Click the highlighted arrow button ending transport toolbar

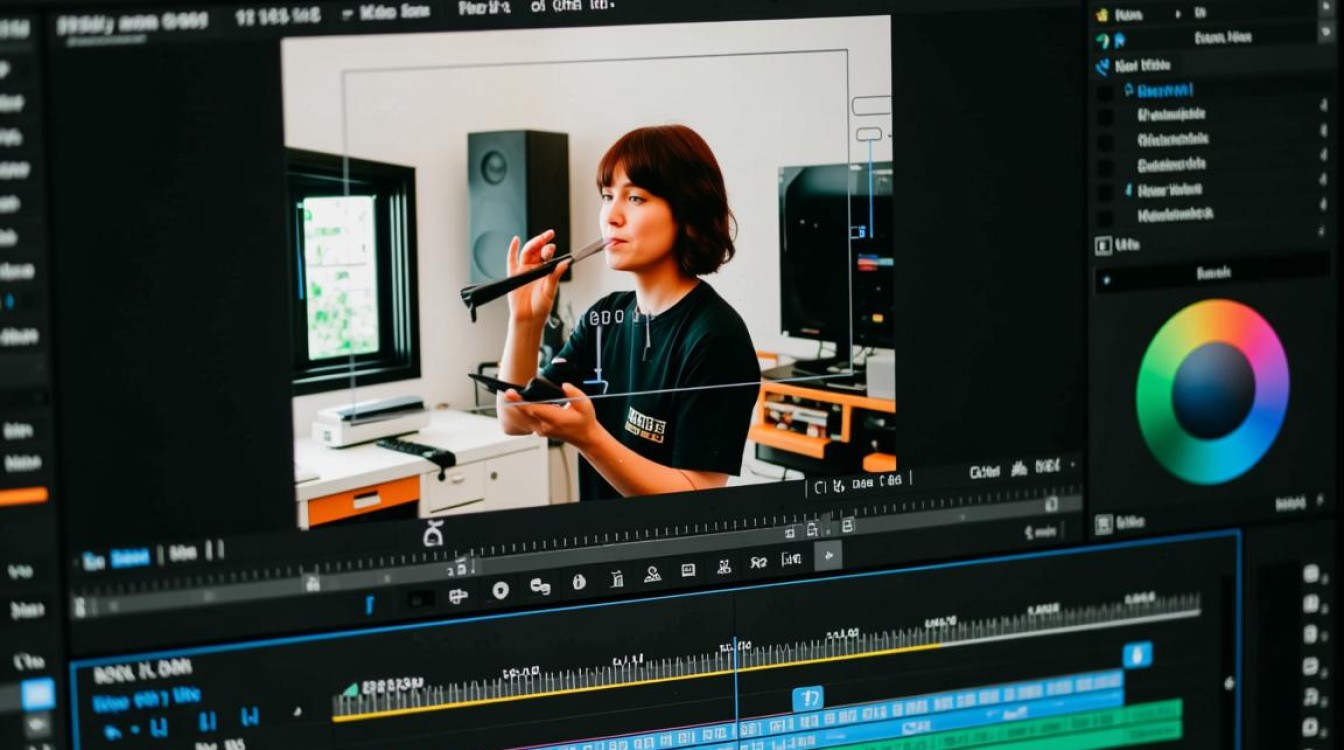pos(827,555)
